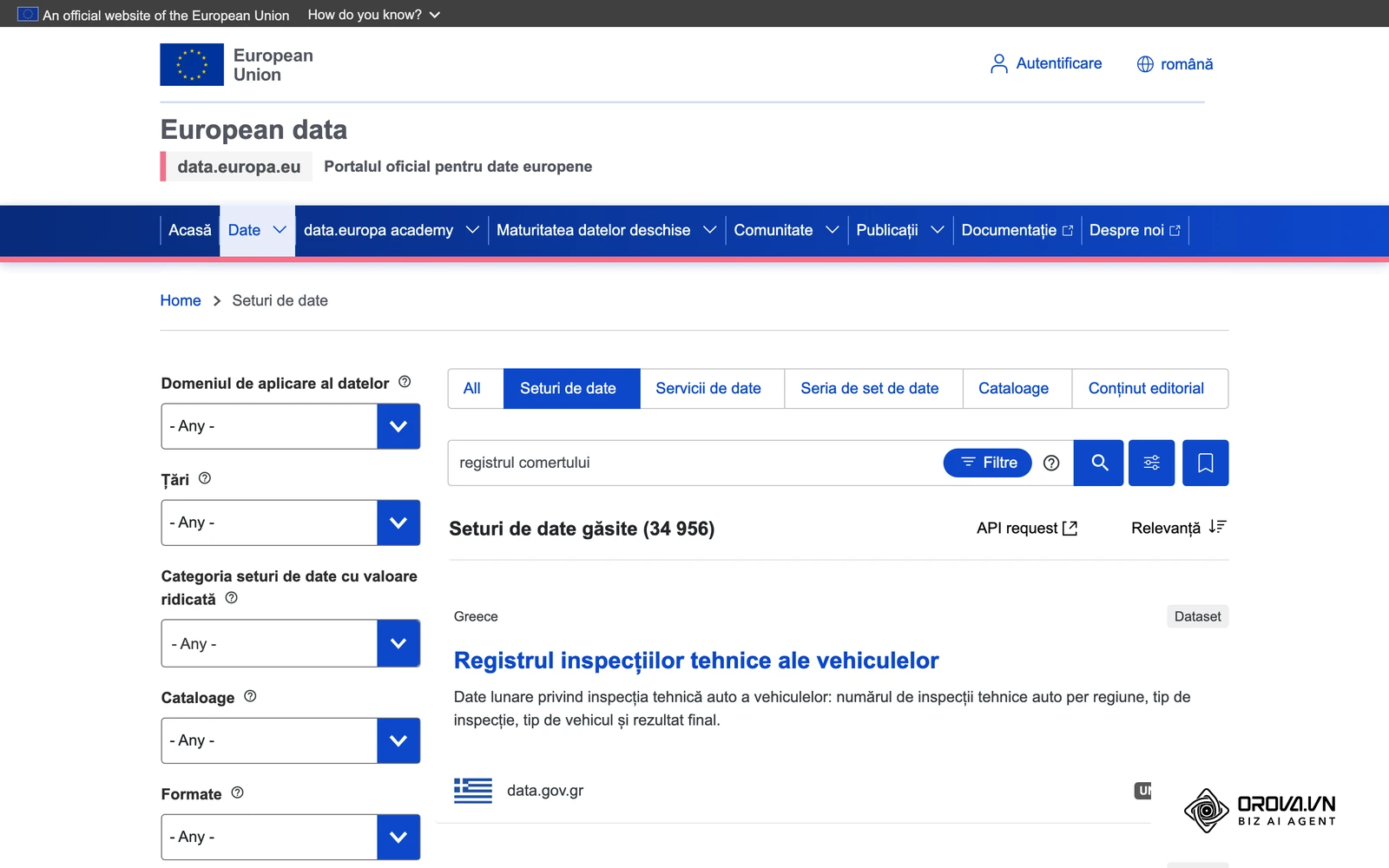Click the European Union flag logo

(x=192, y=64)
